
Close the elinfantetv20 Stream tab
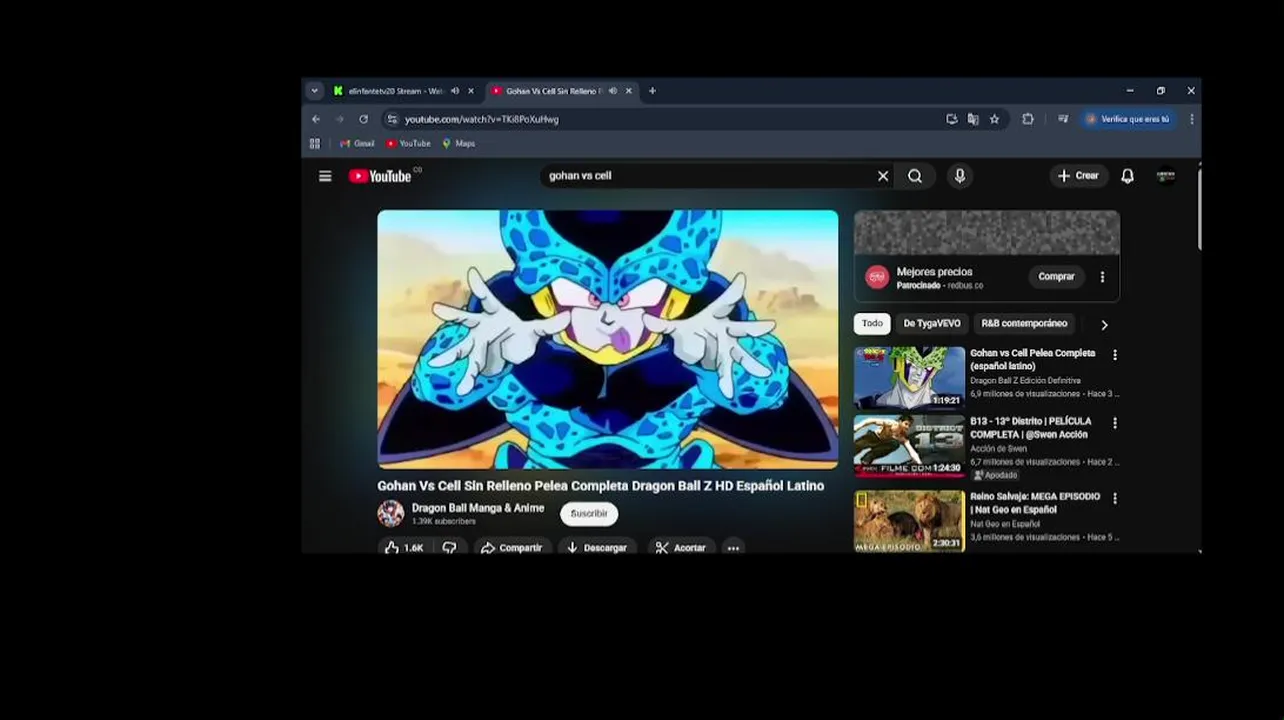tap(471, 91)
